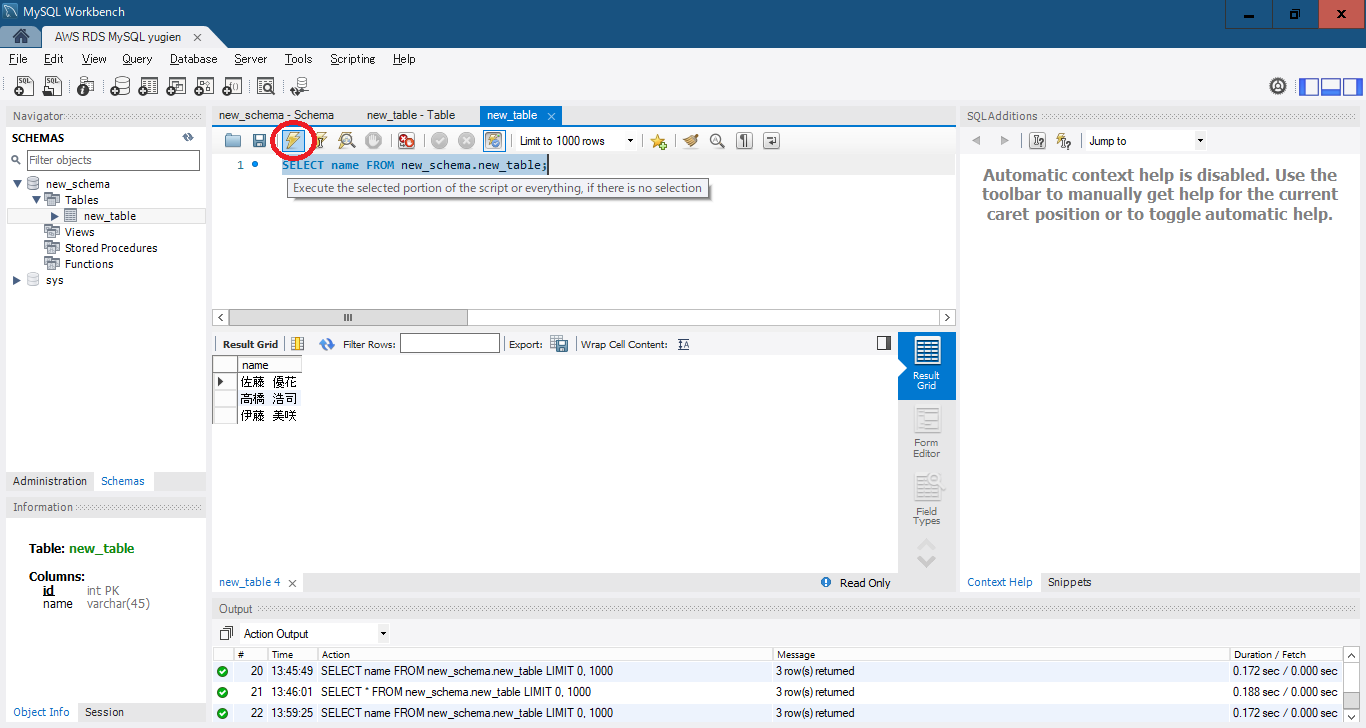Go to the home screen tab
The image size is (1366, 728).
point(20,37)
